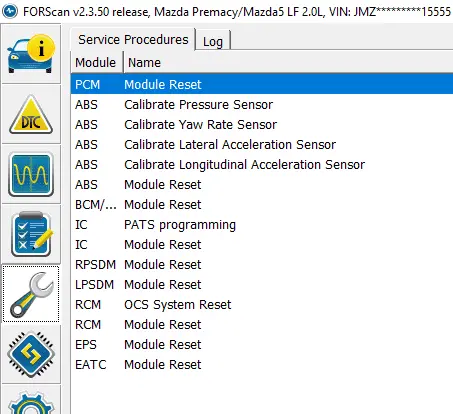The image size is (453, 414).
Task: Click the FORScan application logo icon
Action: [x=10, y=12]
